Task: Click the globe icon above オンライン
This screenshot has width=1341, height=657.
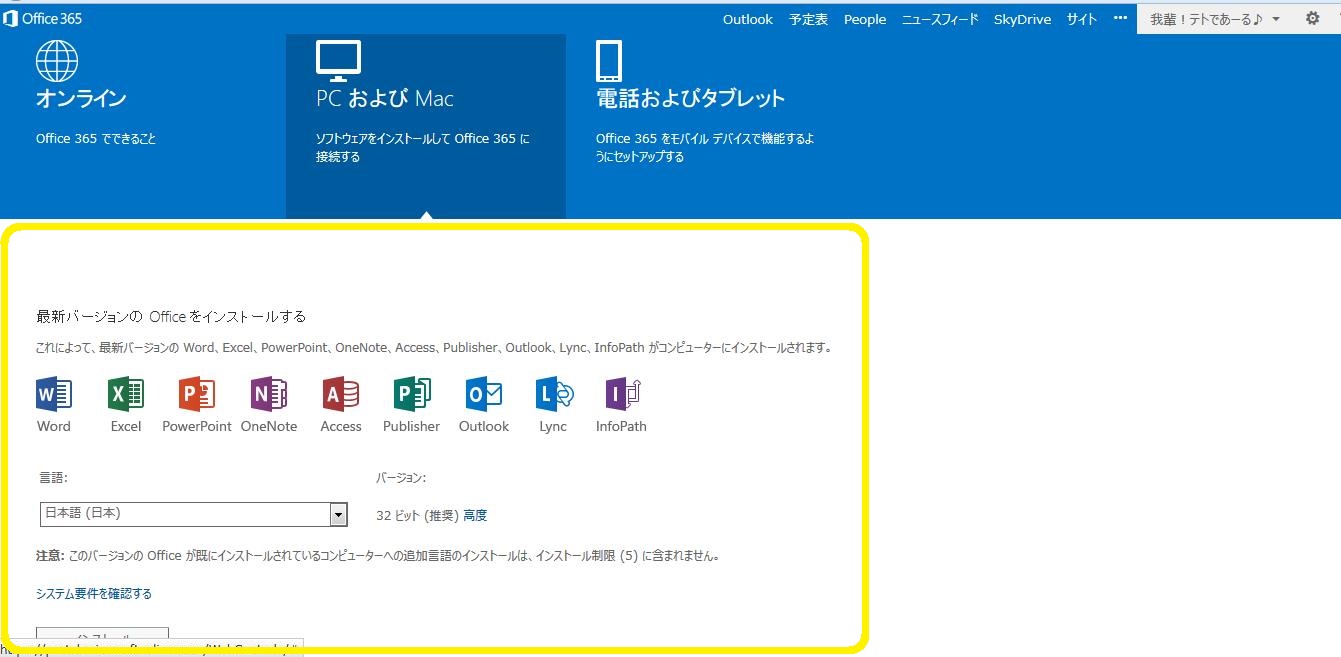Action: (57, 61)
